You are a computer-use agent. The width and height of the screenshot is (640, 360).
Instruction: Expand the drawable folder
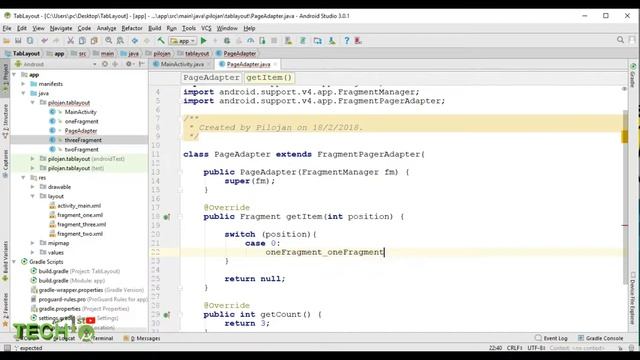pyautogui.click(x=33, y=187)
